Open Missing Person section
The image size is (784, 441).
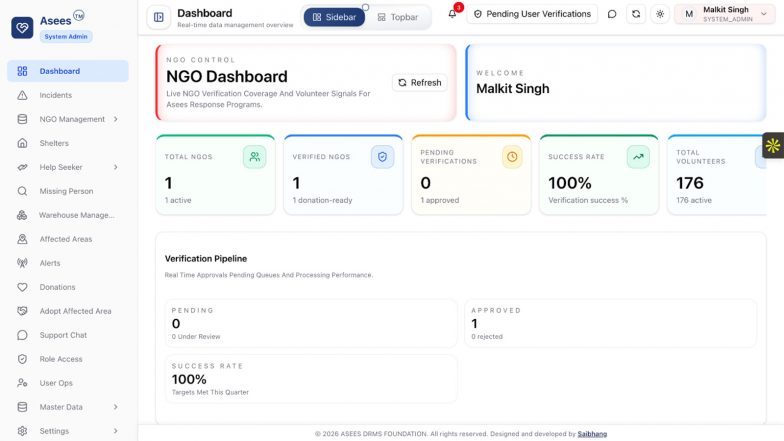point(68,191)
